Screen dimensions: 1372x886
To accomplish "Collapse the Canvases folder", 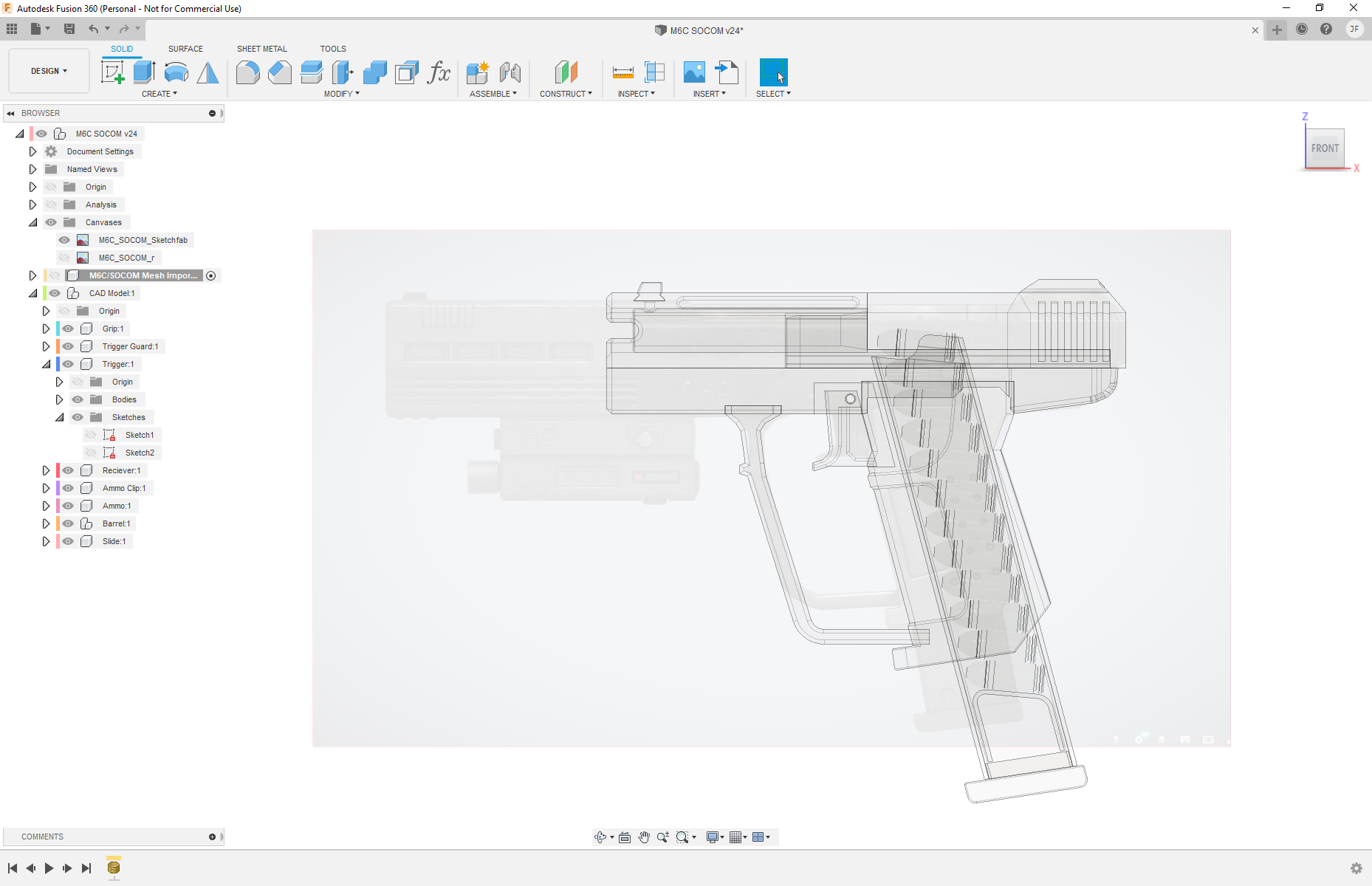I will pos(32,222).
